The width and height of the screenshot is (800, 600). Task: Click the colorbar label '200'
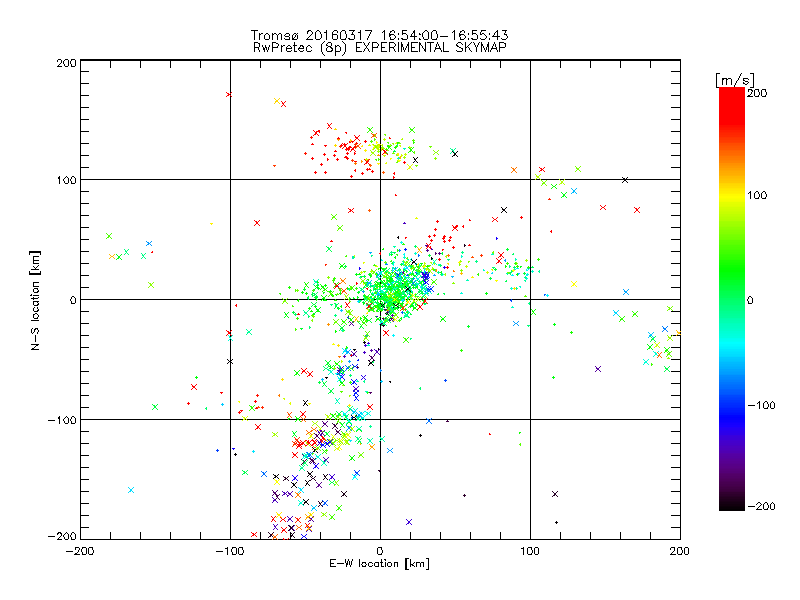click(757, 93)
